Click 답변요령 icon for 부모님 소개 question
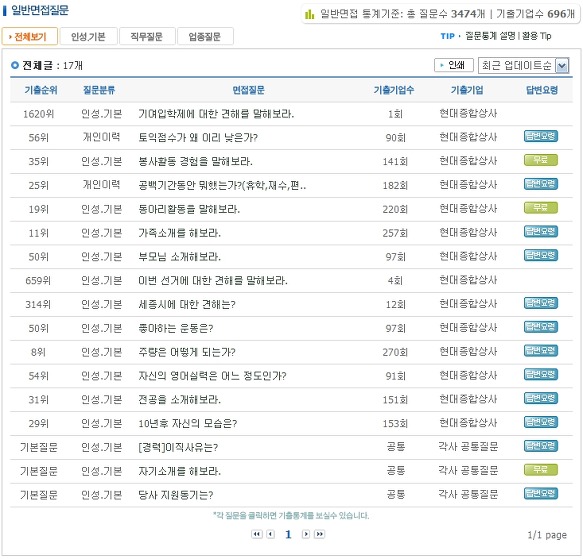Screen dimensions: 583x559 point(541,255)
